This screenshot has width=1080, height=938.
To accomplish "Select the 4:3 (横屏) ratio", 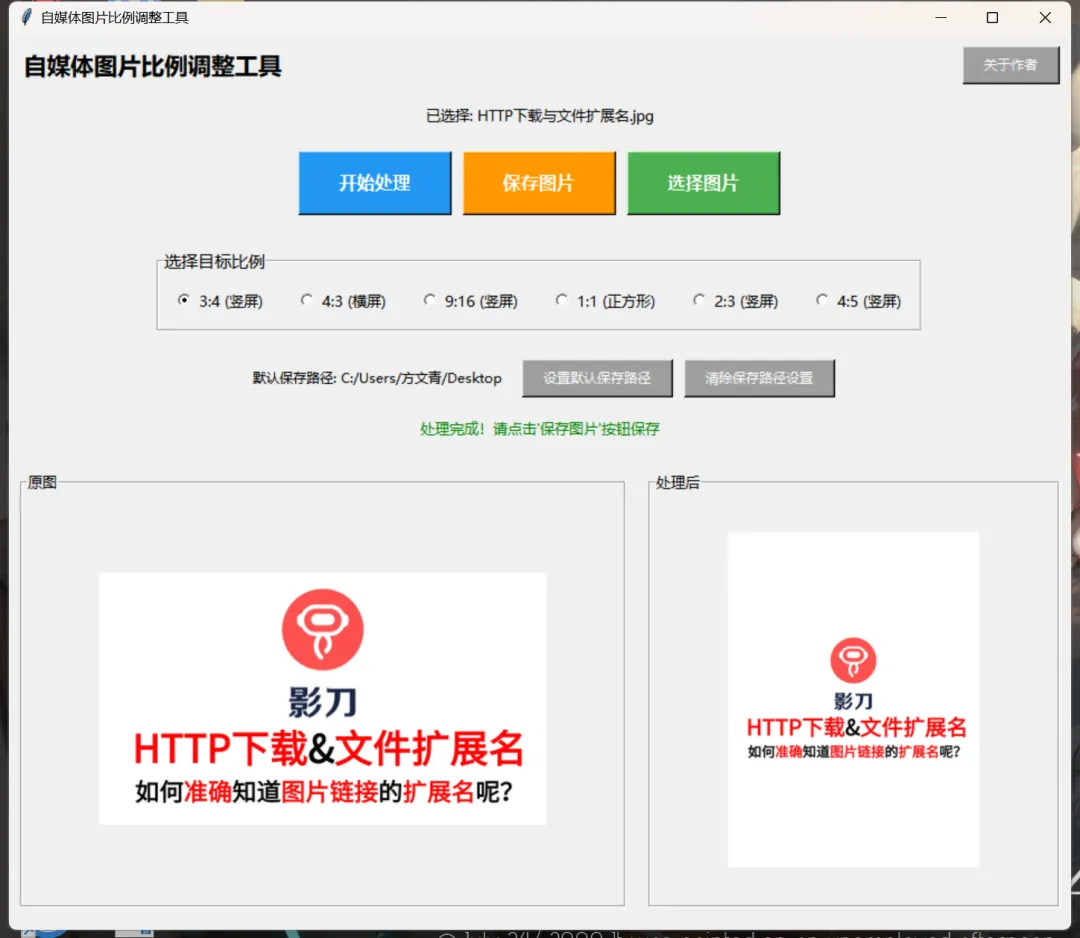I will pyautogui.click(x=343, y=301).
